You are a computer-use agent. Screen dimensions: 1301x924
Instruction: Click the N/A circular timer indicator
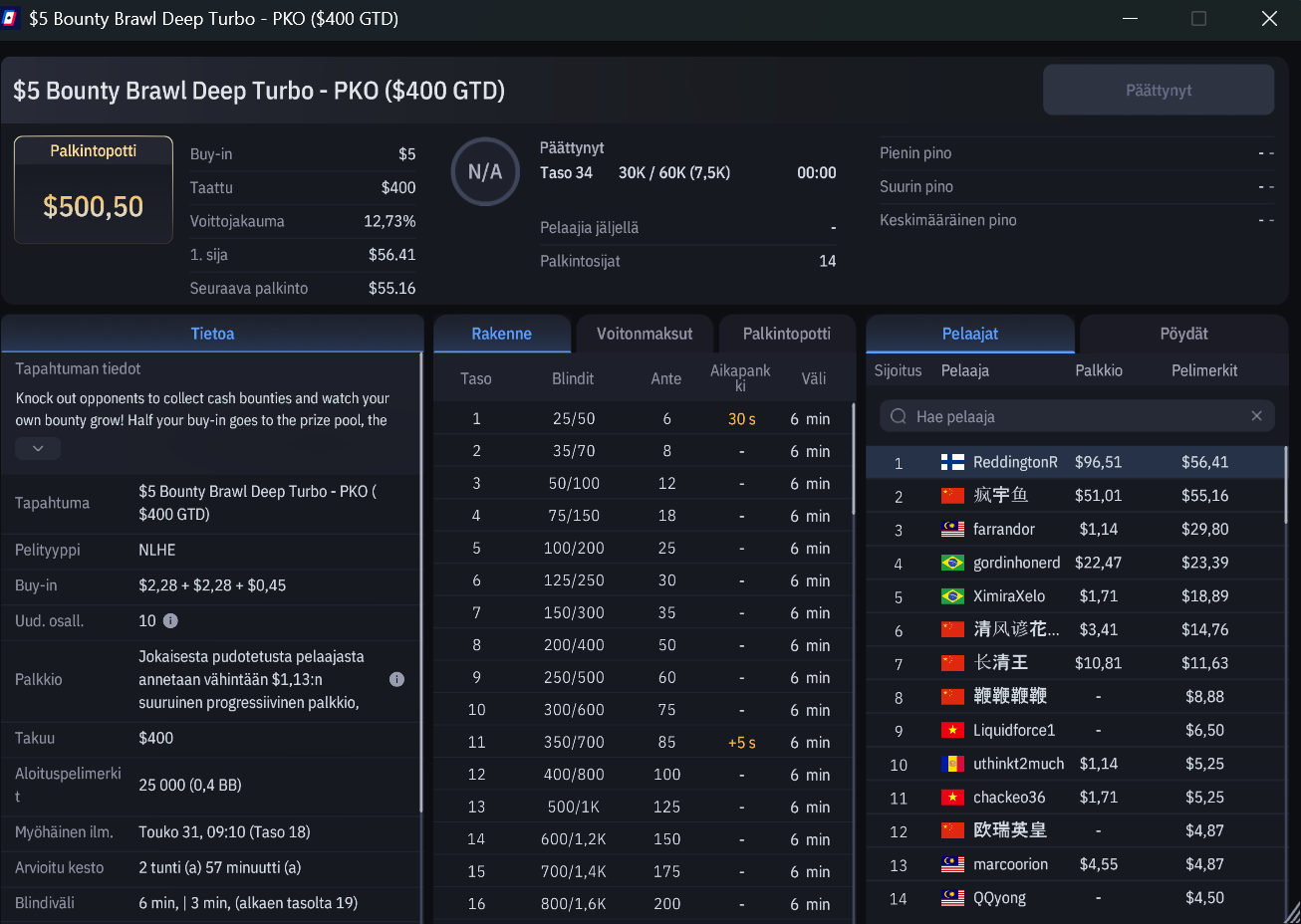click(x=485, y=171)
